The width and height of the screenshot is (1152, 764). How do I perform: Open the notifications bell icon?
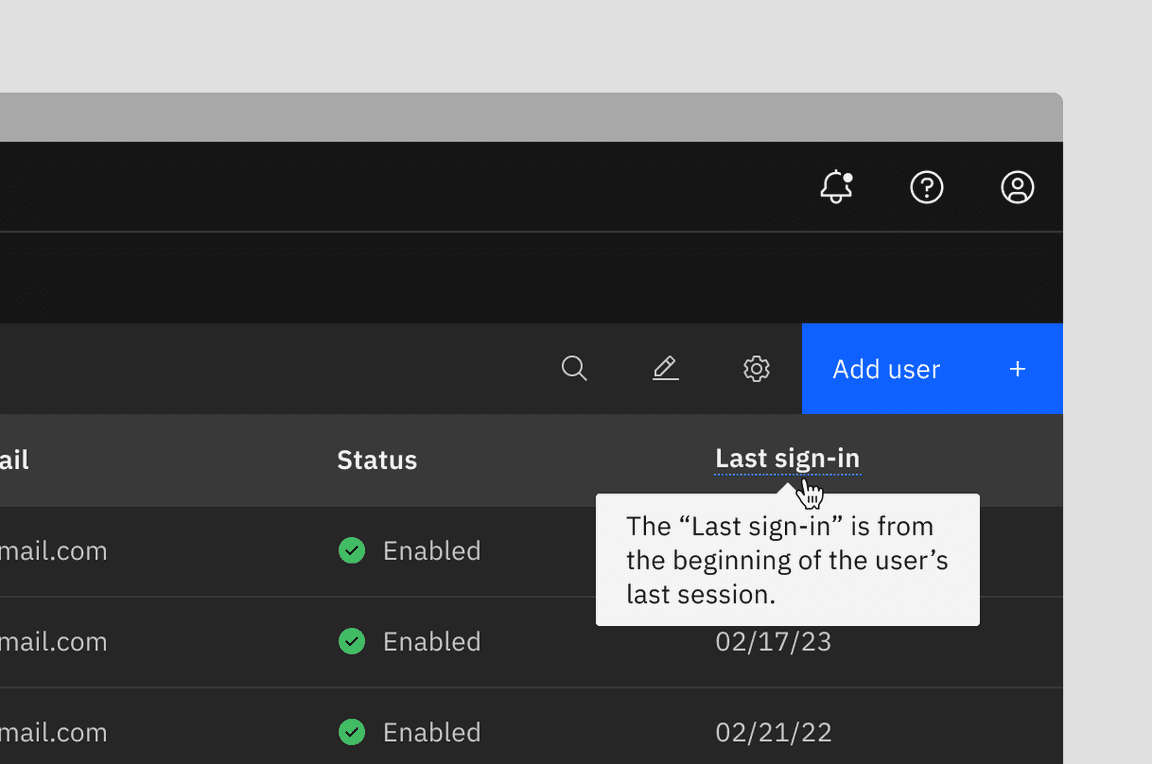pyautogui.click(x=836, y=187)
